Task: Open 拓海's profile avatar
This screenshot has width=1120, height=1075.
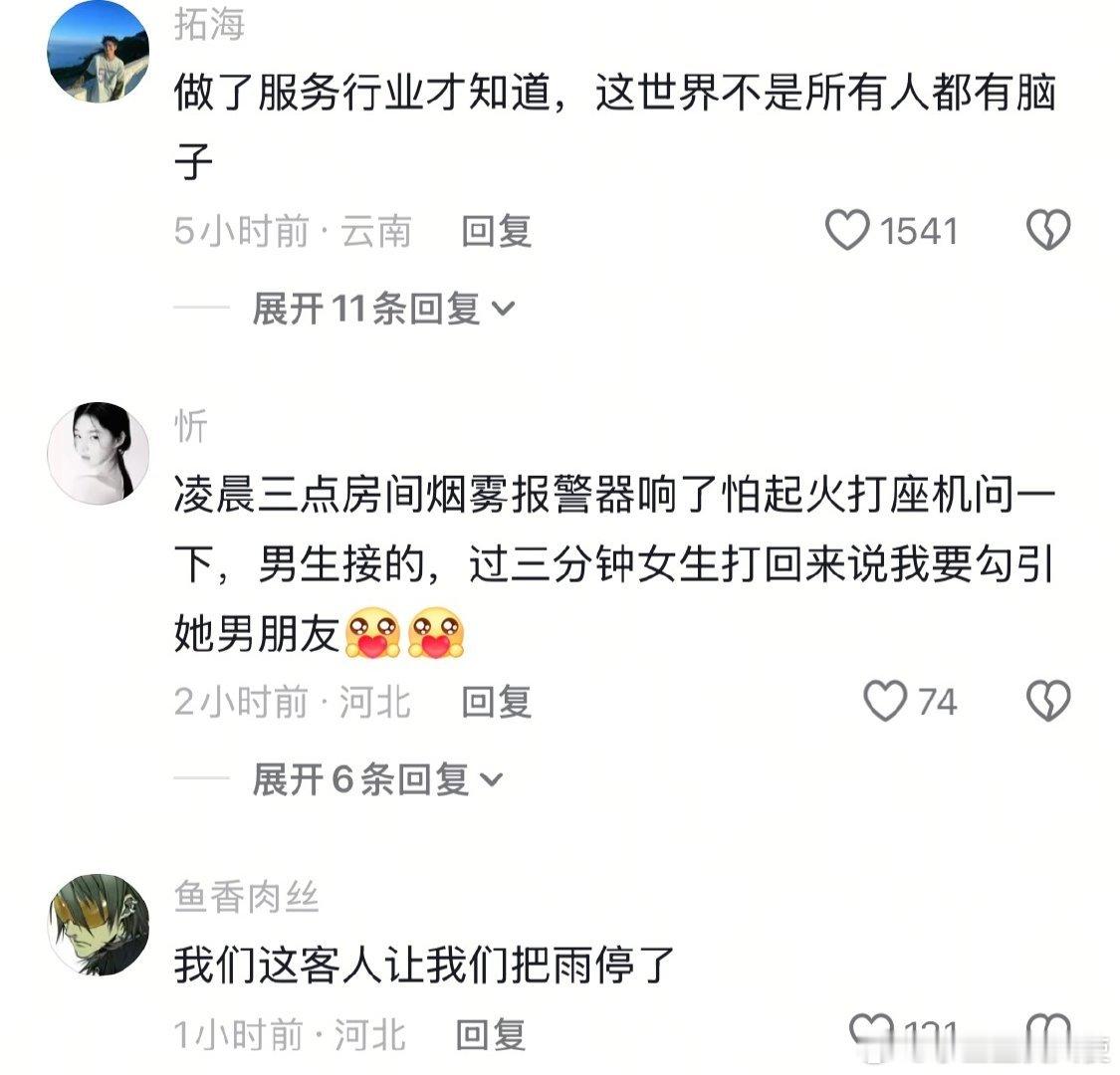Action: (x=98, y=52)
